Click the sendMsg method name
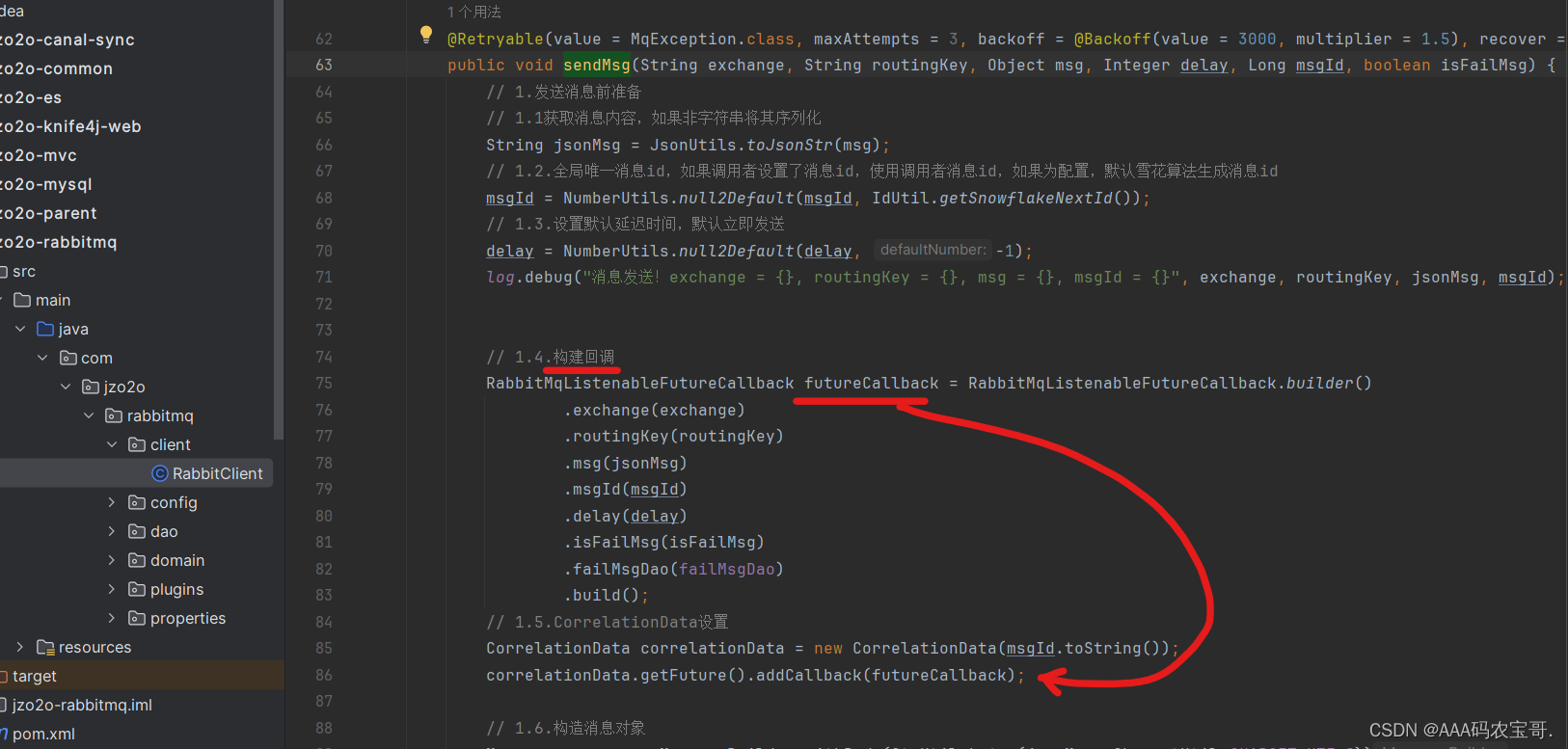The image size is (1568, 749). click(597, 65)
